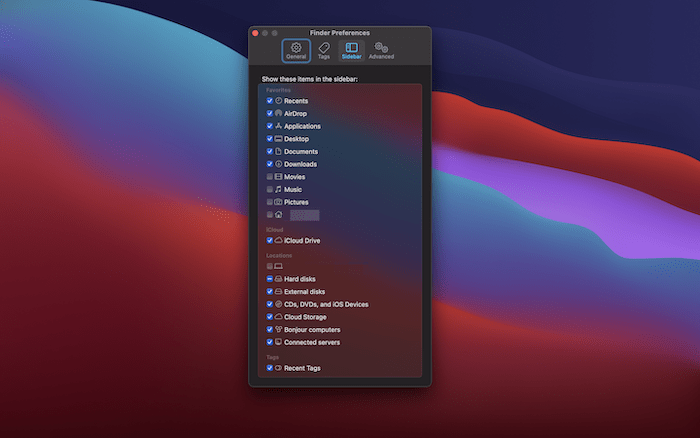The height and width of the screenshot is (438, 700).
Task: Close the Finder Preferences window
Action: [255, 33]
